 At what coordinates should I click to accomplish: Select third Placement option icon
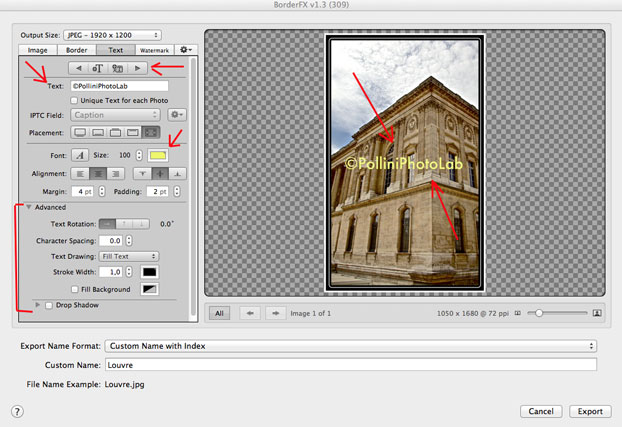pyautogui.click(x=115, y=132)
